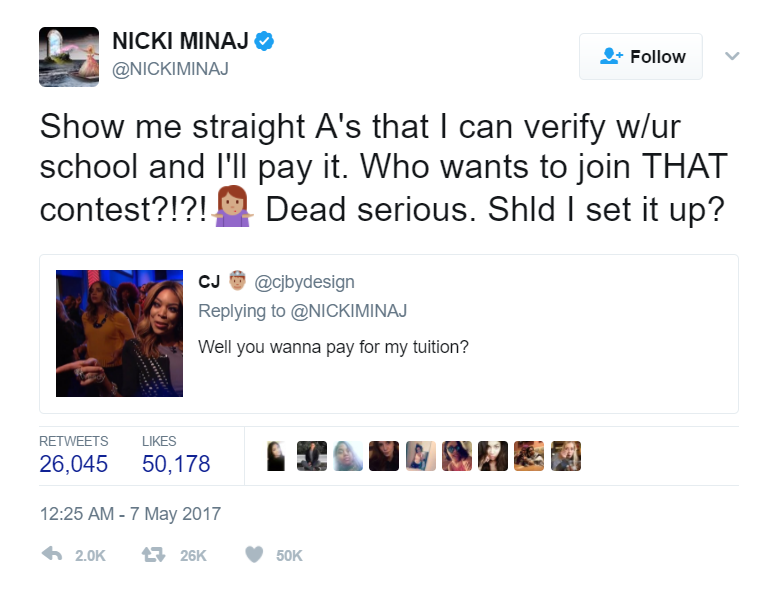The width and height of the screenshot is (783, 589).
Task: View the Retweets count 26,045
Action: pos(74,464)
